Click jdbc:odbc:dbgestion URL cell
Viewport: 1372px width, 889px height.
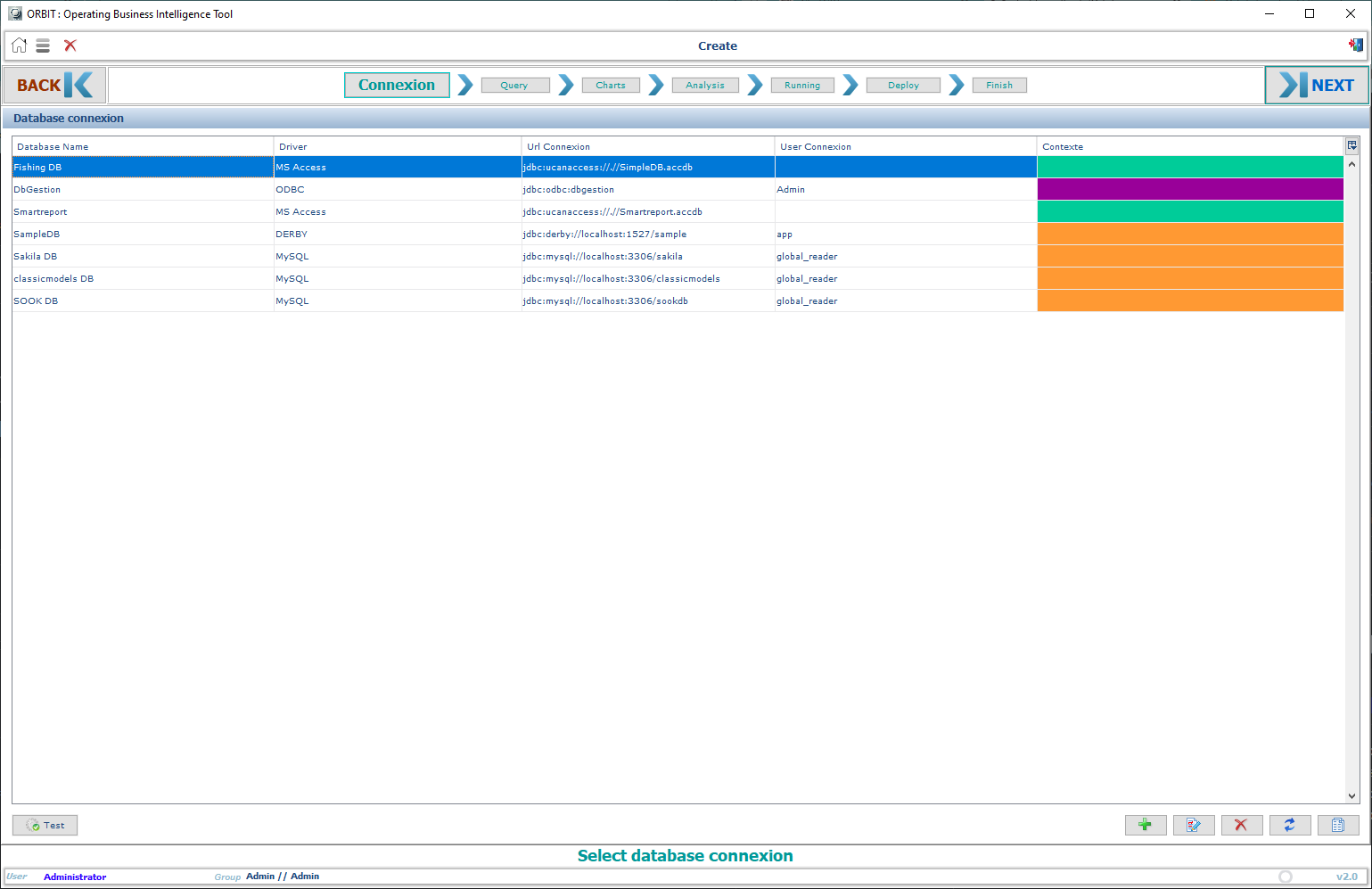[648, 189]
